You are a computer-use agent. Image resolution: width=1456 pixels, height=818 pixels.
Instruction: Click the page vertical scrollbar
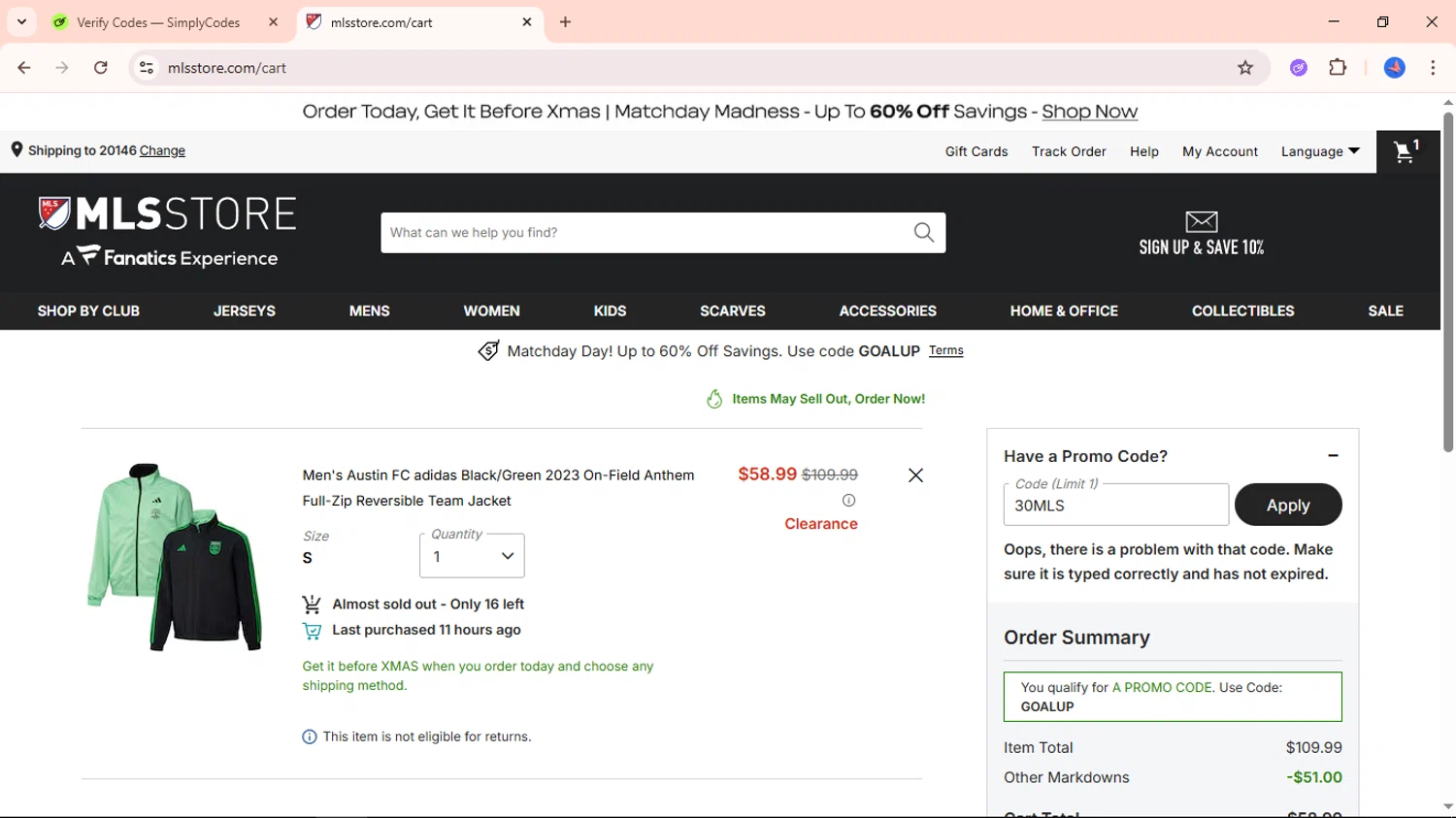[1447, 281]
